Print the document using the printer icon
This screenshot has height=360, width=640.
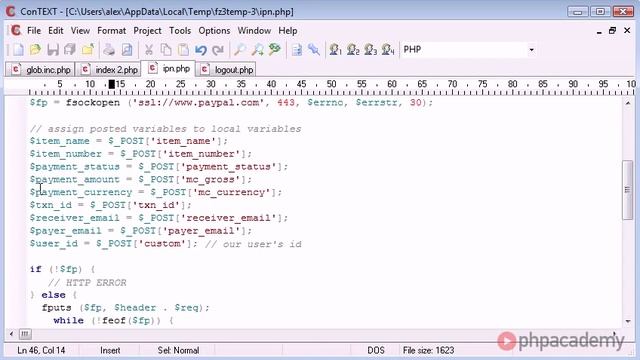[x=109, y=50]
